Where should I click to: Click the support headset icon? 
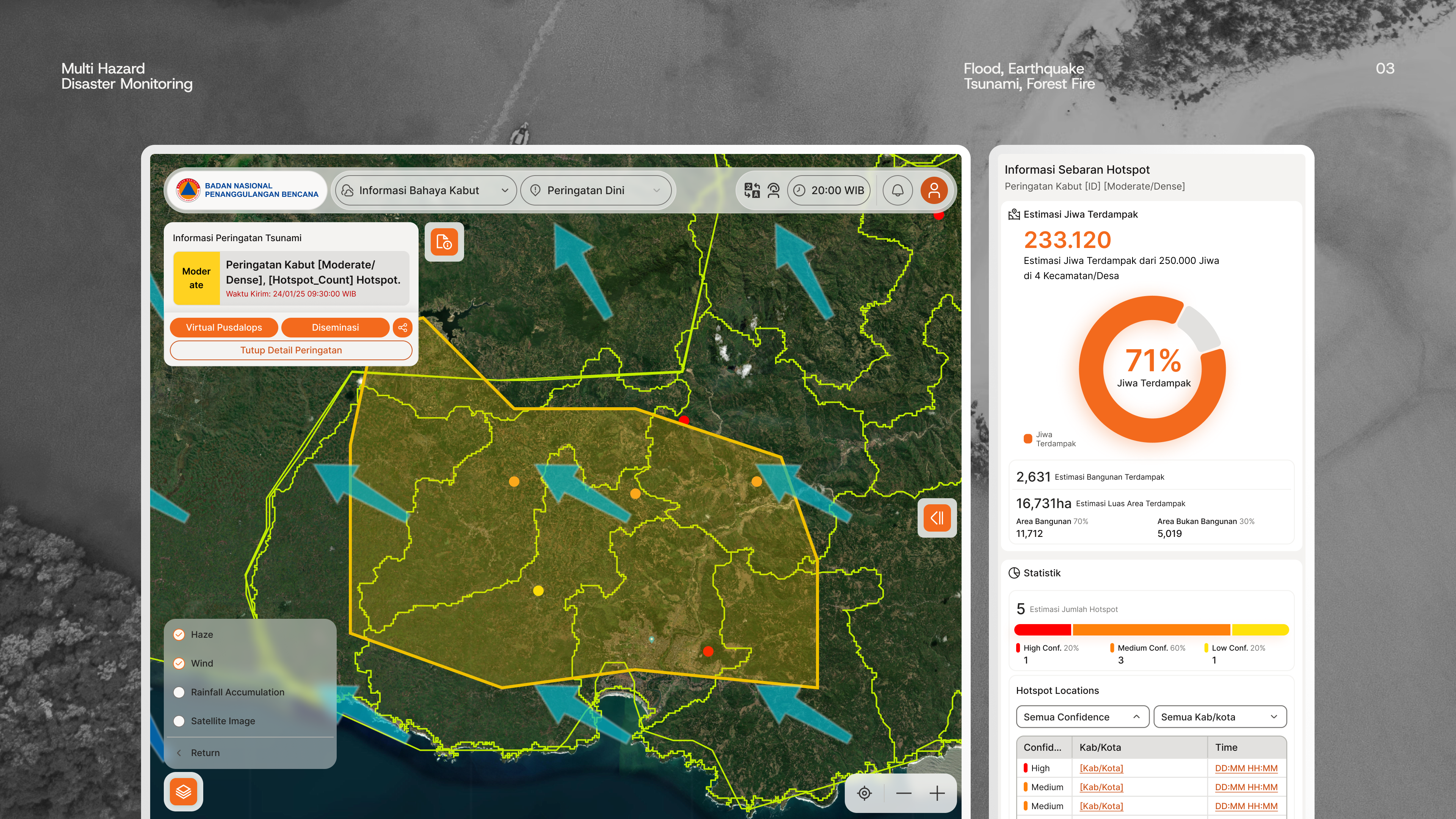(773, 190)
